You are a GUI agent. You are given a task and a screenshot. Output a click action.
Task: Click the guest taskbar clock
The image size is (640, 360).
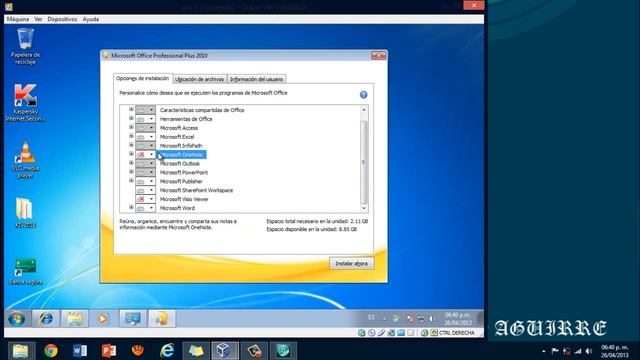click(x=458, y=319)
